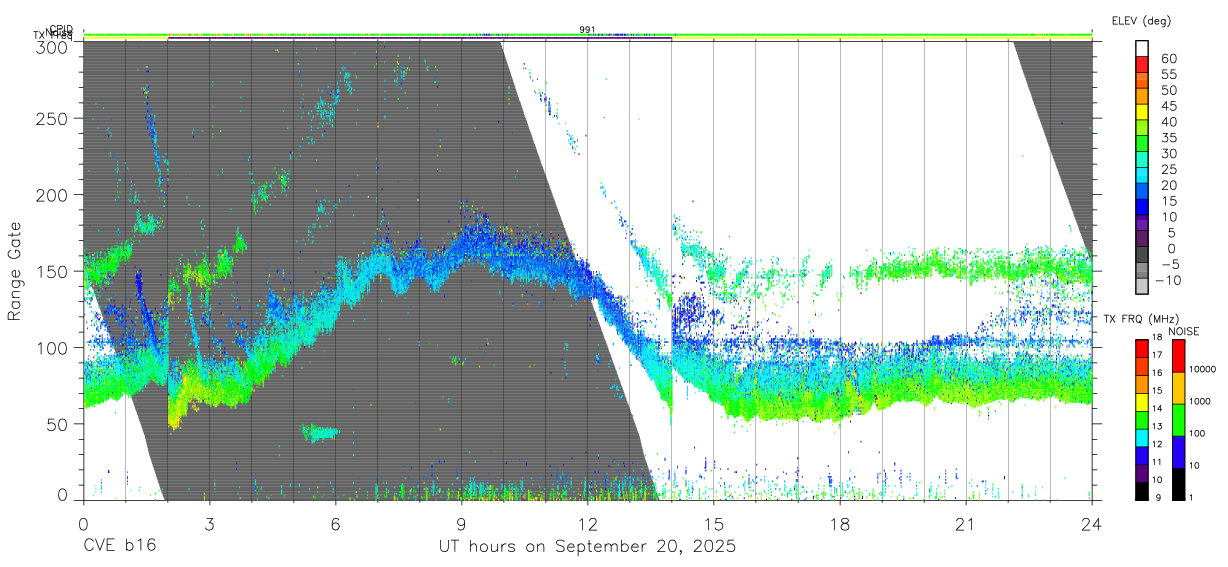
Task: Click the x-axis hour label '3'
Action: (x=209, y=524)
